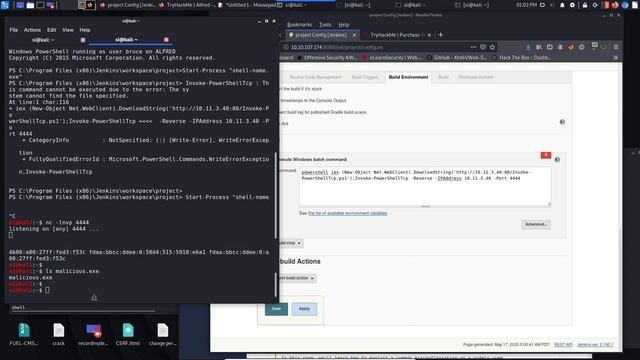Click the reader/pocket icon in URL bar
Screen dimensions: 640x360
(483, 47)
